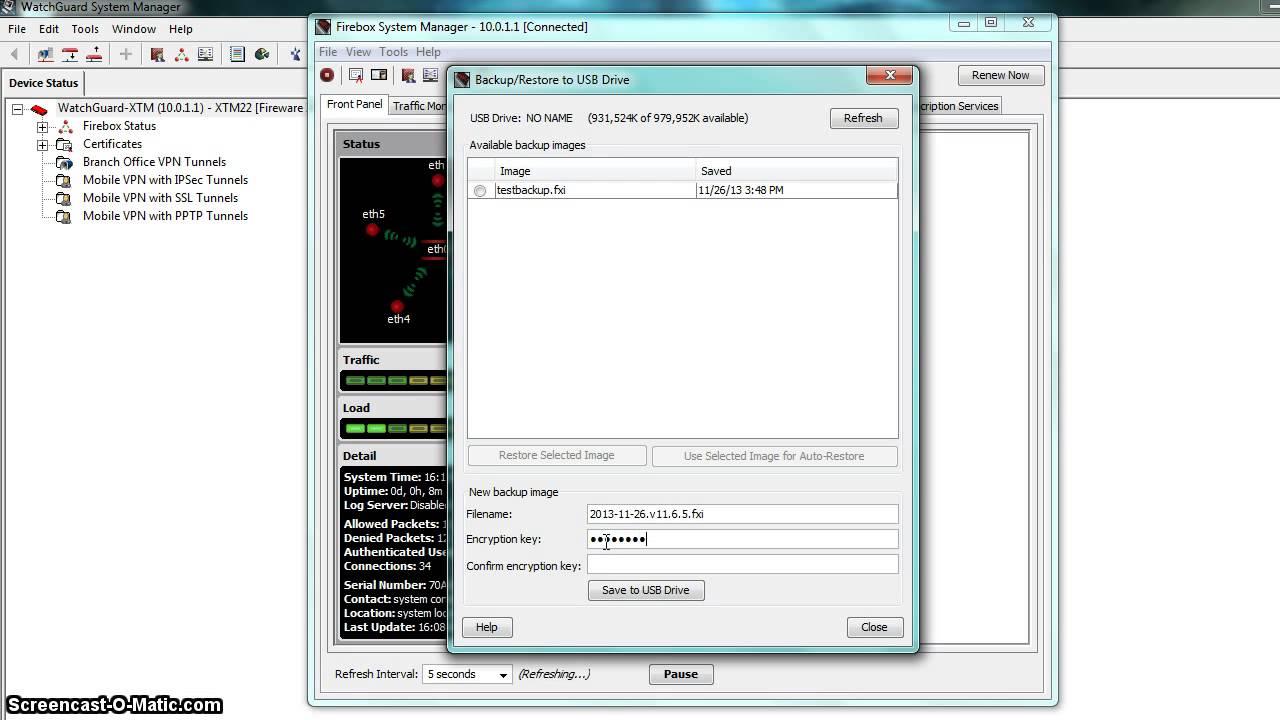Screen dimensions: 1280x720
Task: Click the plus add icon in WatchGuard toolbar
Action: click(x=126, y=54)
